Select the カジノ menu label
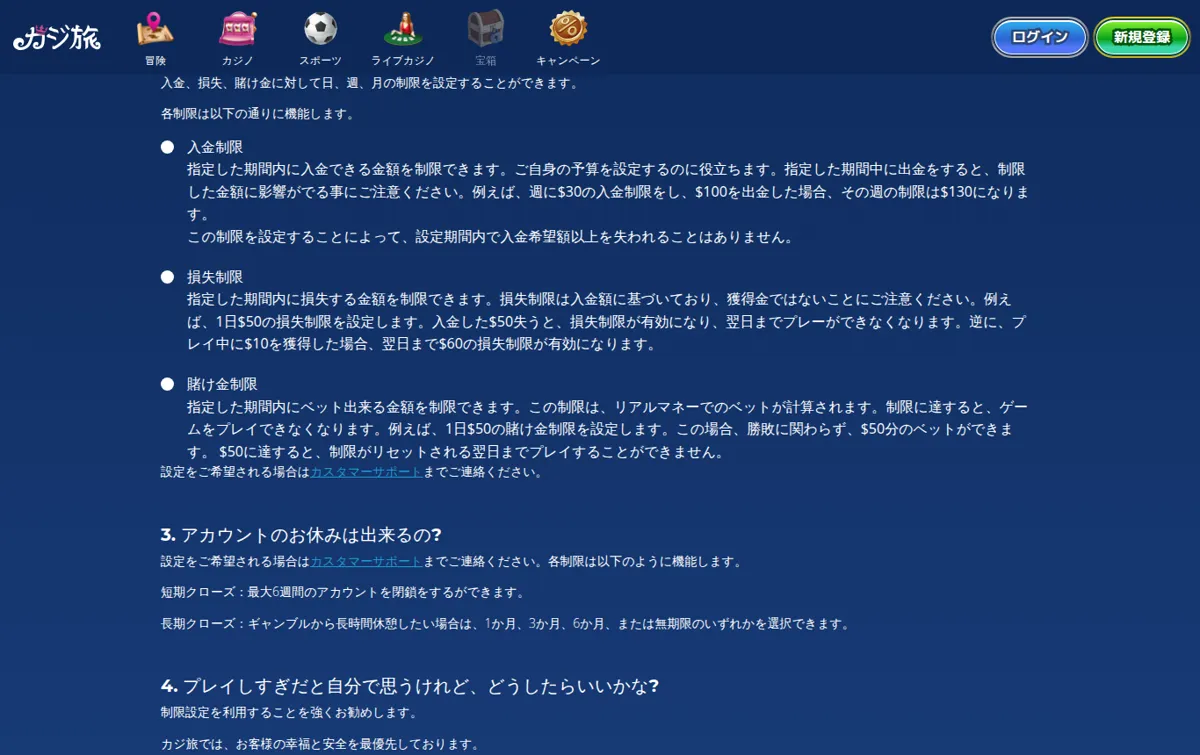The height and width of the screenshot is (755, 1200). pos(238,61)
